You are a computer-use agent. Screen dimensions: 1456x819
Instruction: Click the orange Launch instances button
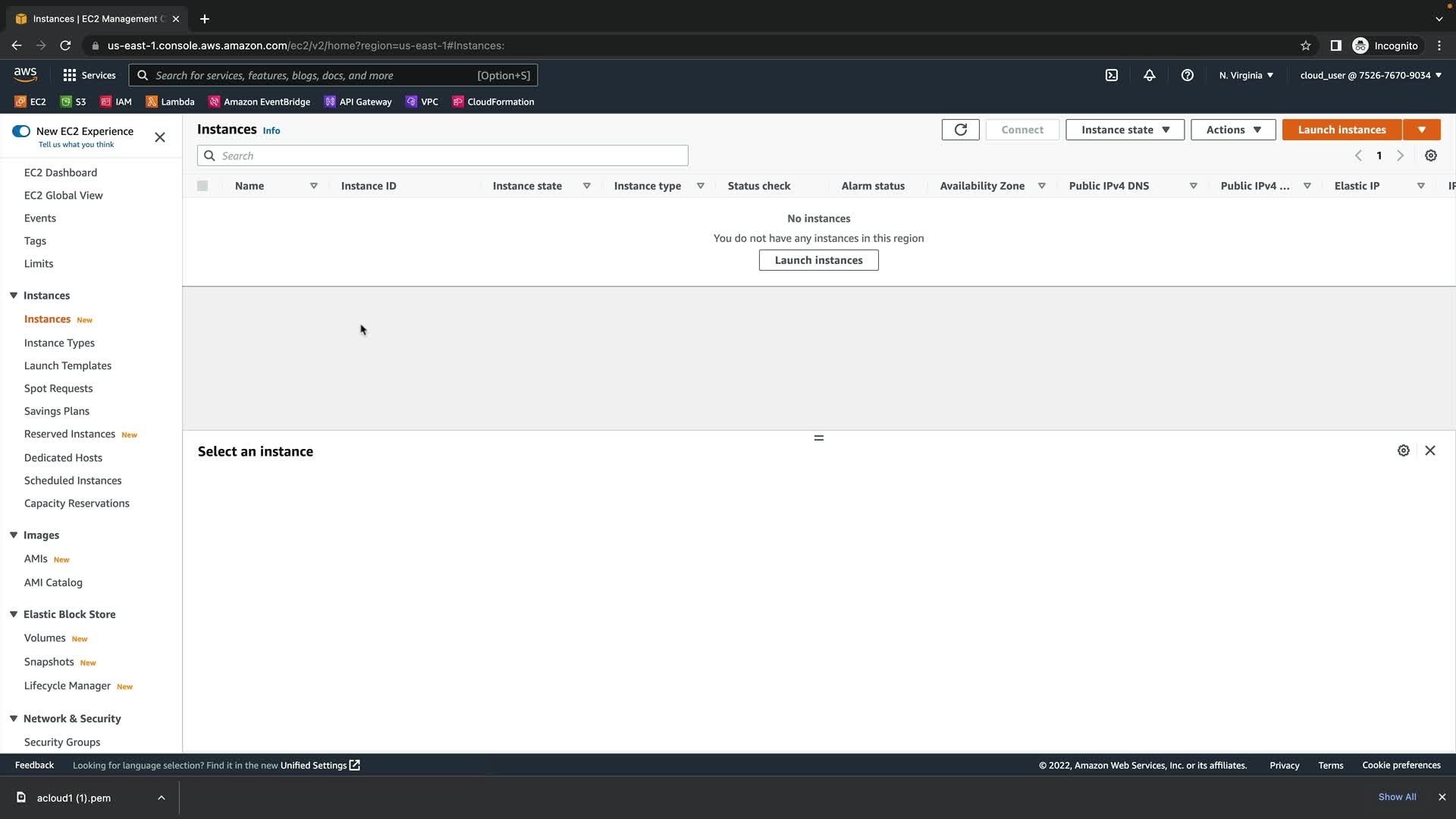[1341, 130]
